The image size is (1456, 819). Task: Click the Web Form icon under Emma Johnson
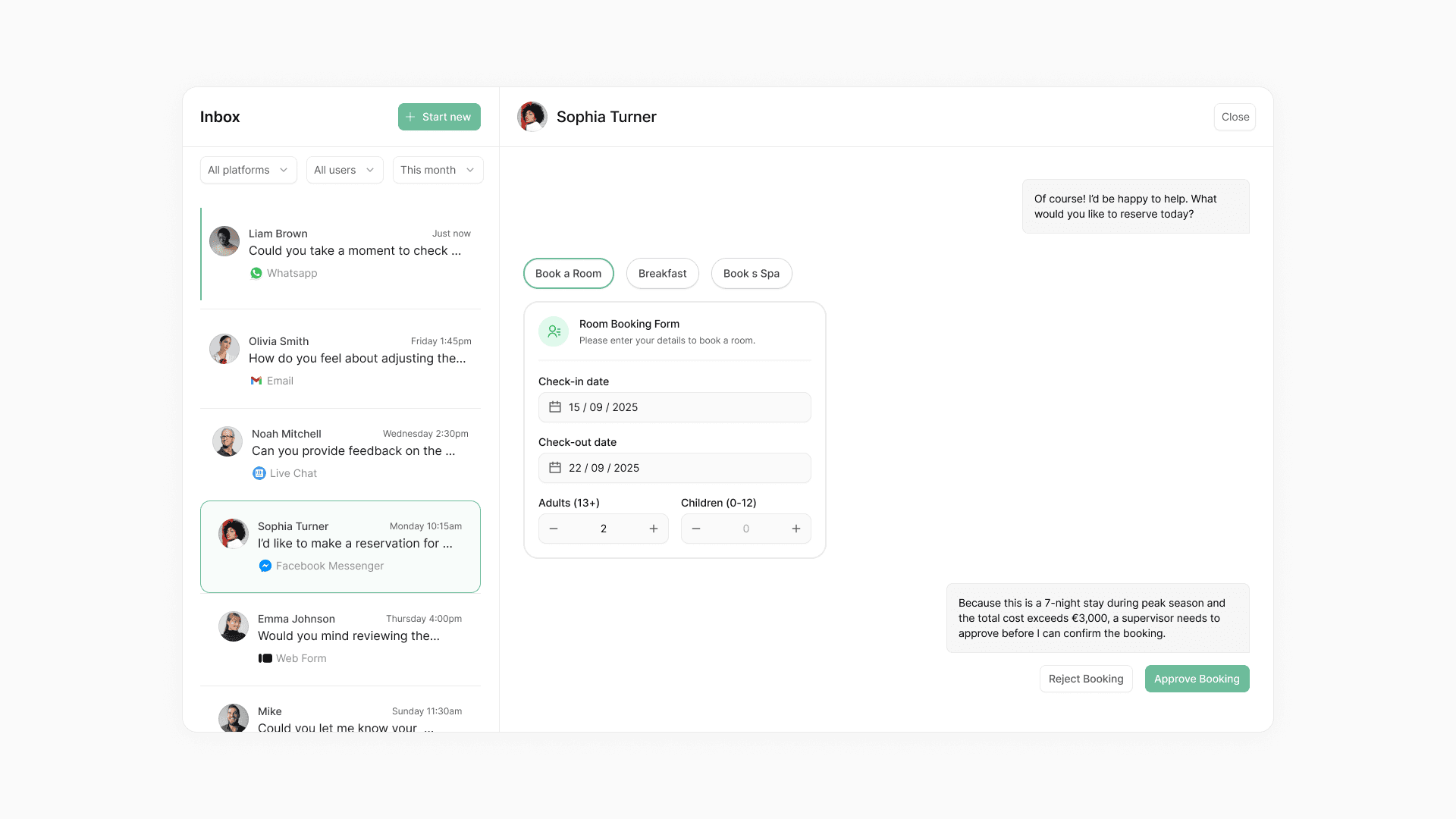(x=265, y=658)
